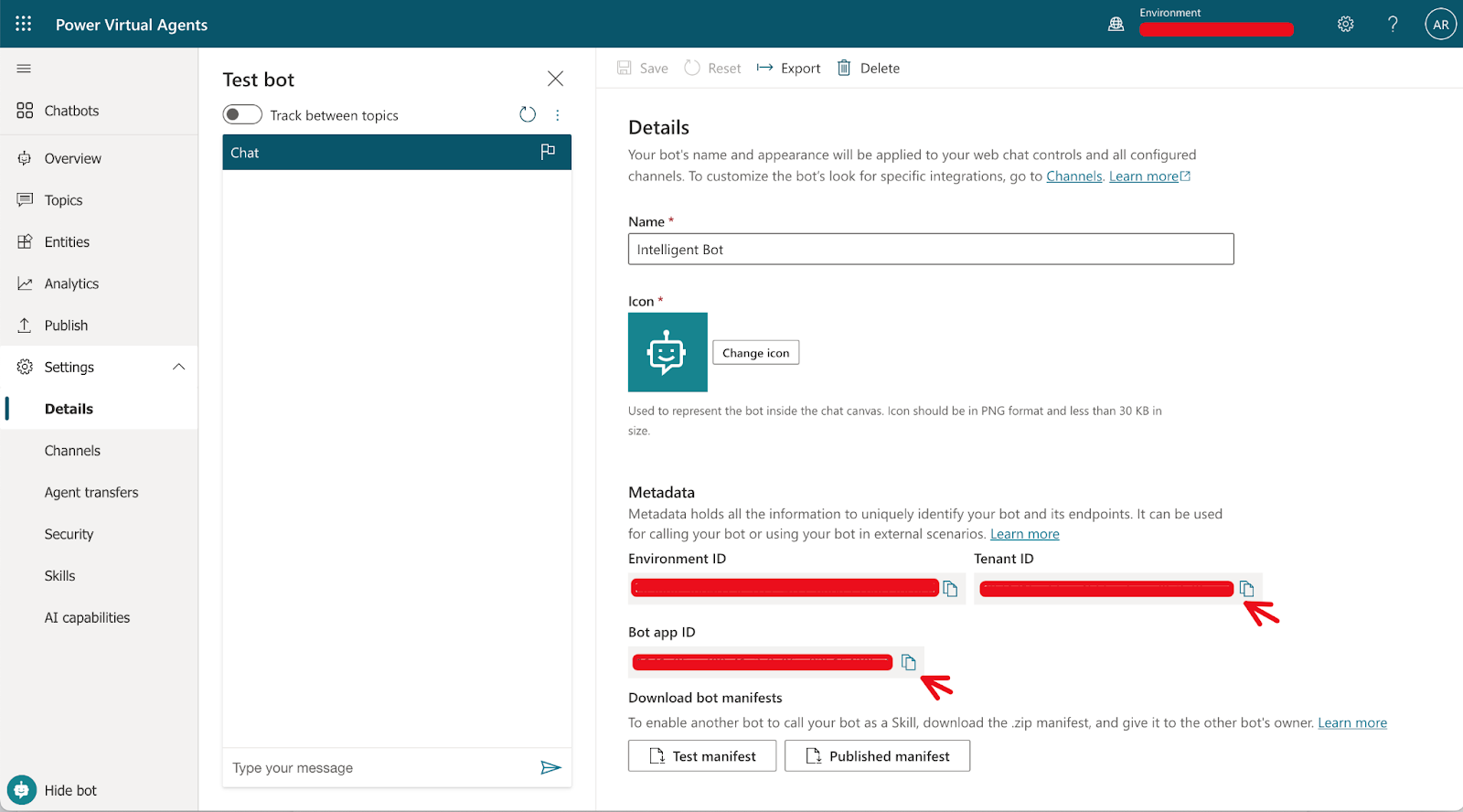Export the bot from toolbar
Image resolution: width=1463 pixels, height=812 pixels.
pos(788,68)
